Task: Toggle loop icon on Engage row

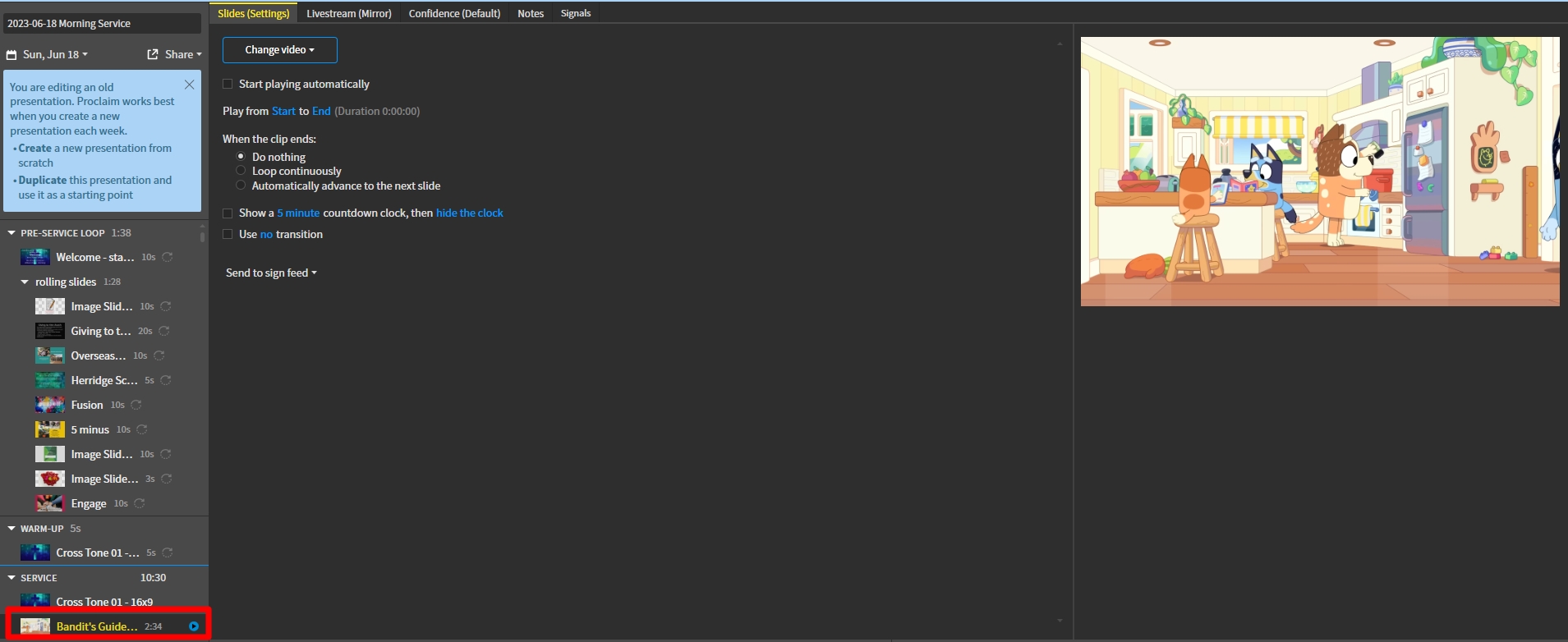Action: tap(140, 503)
